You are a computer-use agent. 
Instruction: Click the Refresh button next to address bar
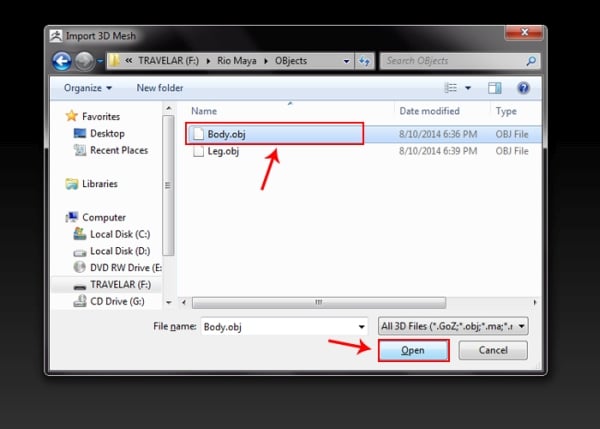(x=364, y=61)
